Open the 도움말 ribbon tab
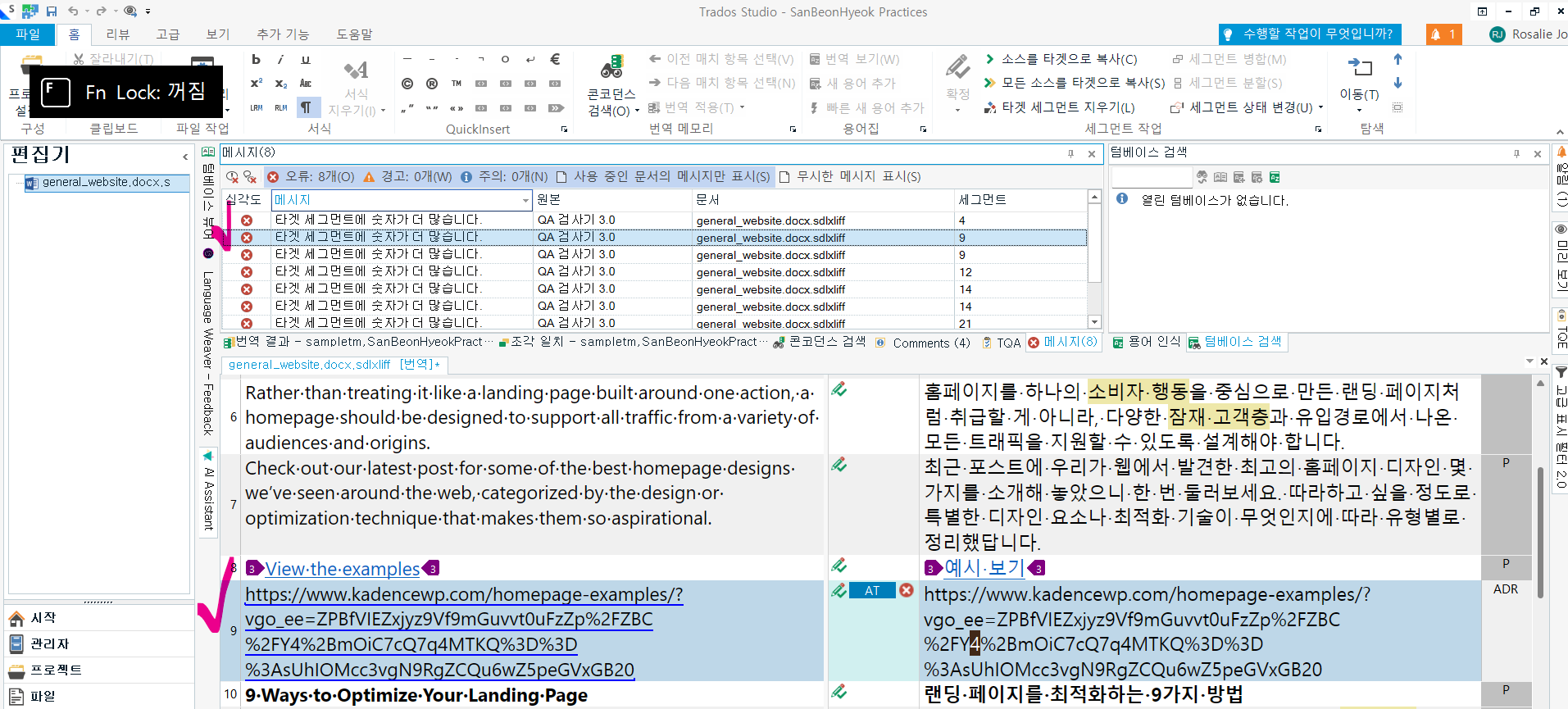Screen dimensions: 1568x709 (354, 34)
